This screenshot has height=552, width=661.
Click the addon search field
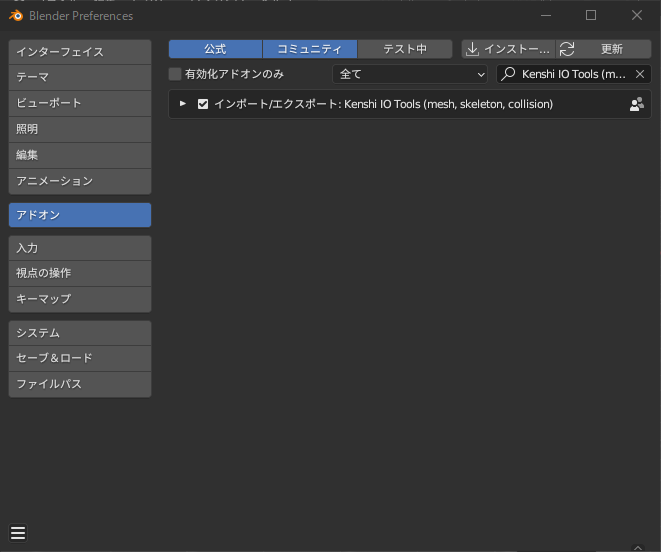573,74
